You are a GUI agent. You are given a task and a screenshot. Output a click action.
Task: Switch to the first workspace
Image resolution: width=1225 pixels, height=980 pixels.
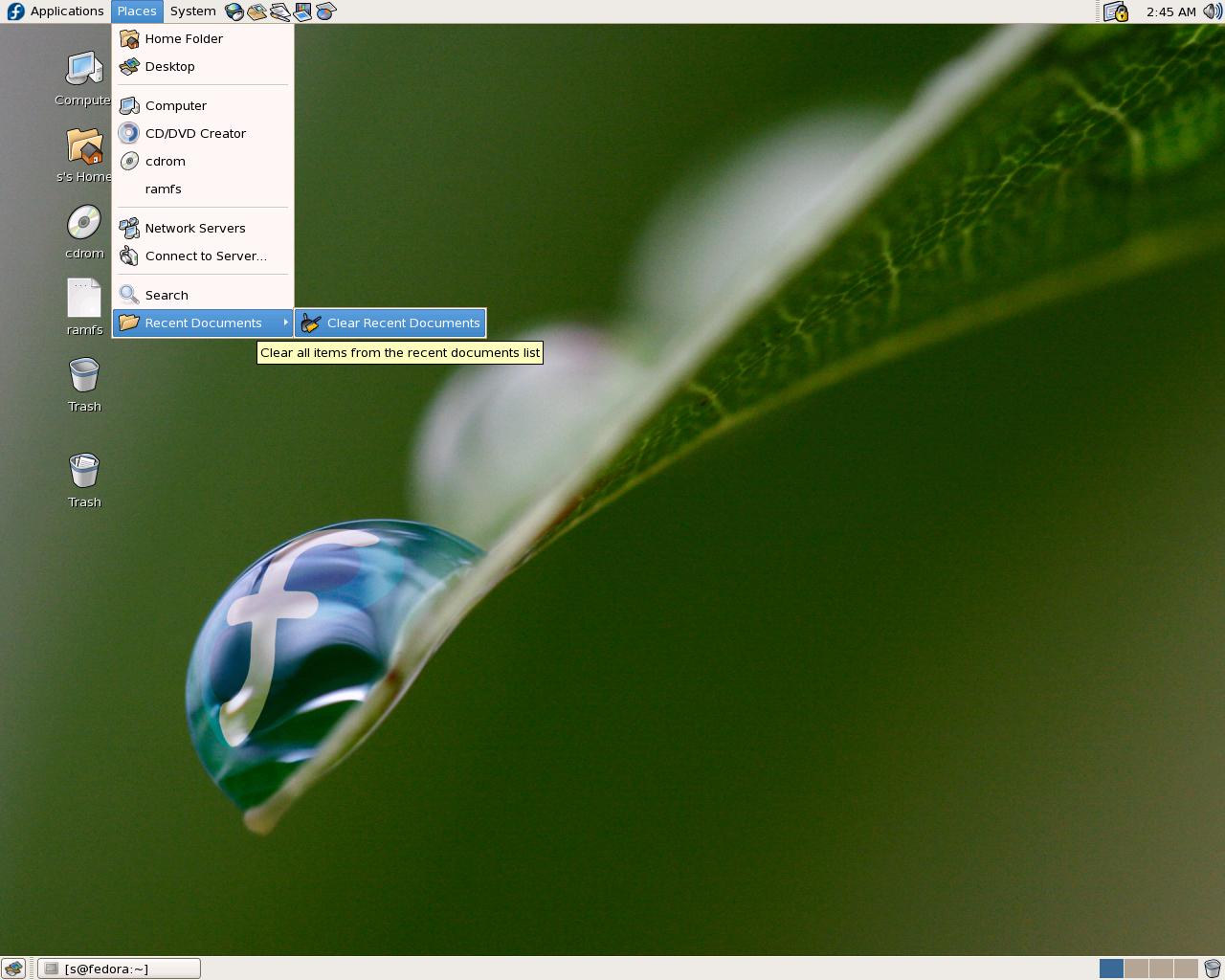1111,969
